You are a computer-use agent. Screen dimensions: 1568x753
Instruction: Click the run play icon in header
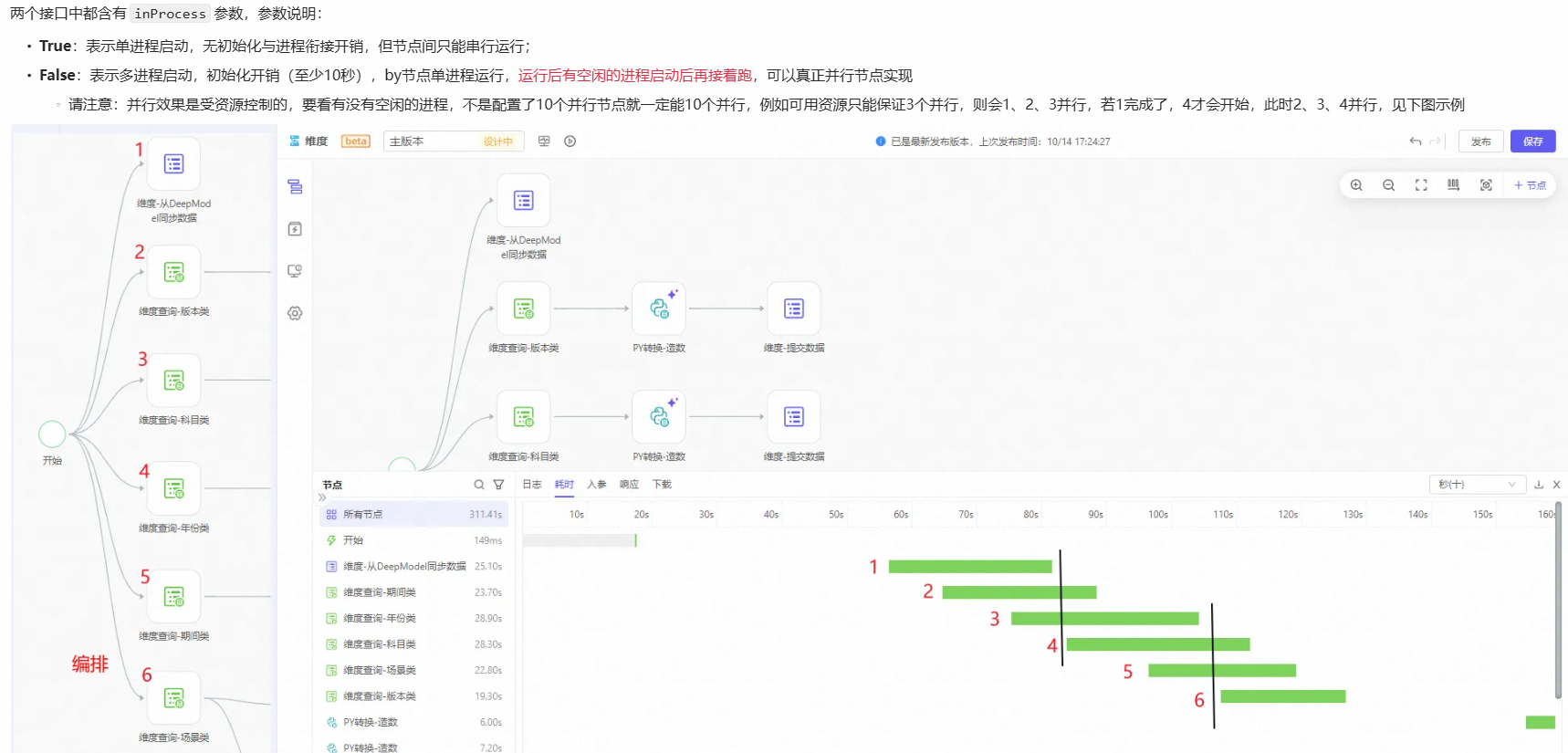tap(570, 141)
